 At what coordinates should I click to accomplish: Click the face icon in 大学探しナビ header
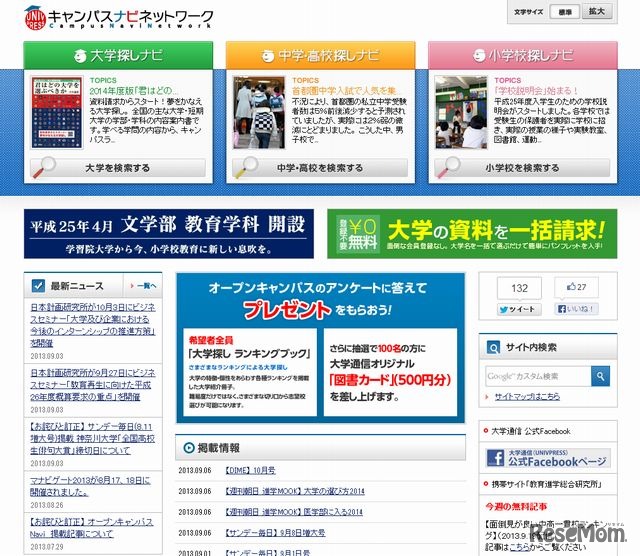click(80, 56)
